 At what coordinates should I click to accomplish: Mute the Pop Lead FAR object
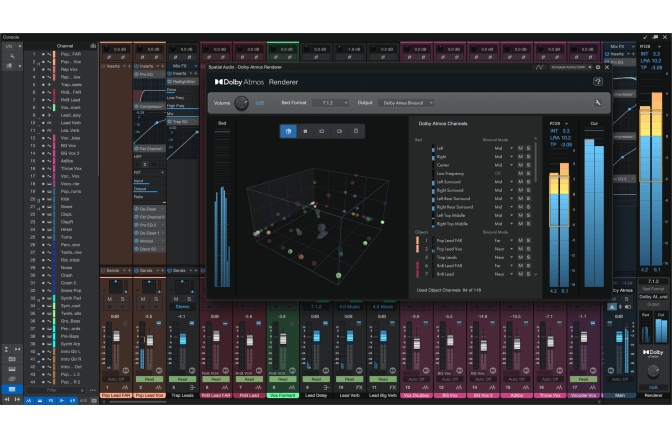tap(521, 240)
